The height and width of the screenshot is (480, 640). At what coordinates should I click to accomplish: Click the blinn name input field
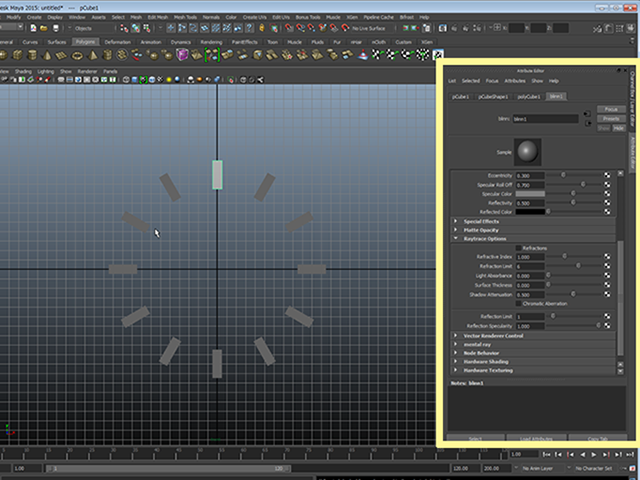click(x=545, y=119)
